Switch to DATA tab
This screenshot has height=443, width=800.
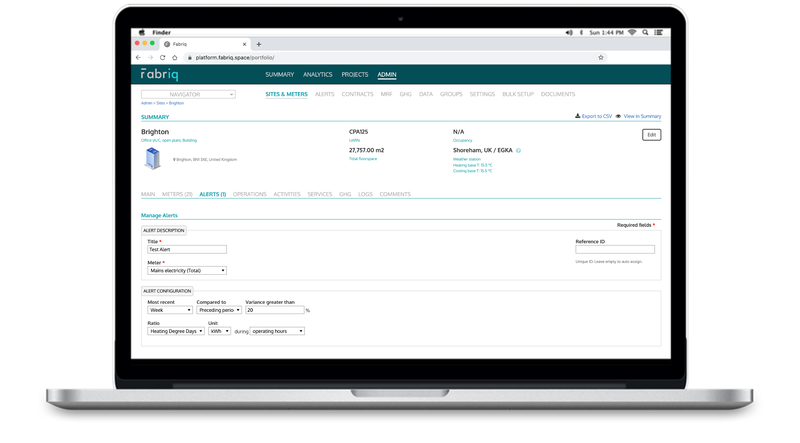coord(426,94)
